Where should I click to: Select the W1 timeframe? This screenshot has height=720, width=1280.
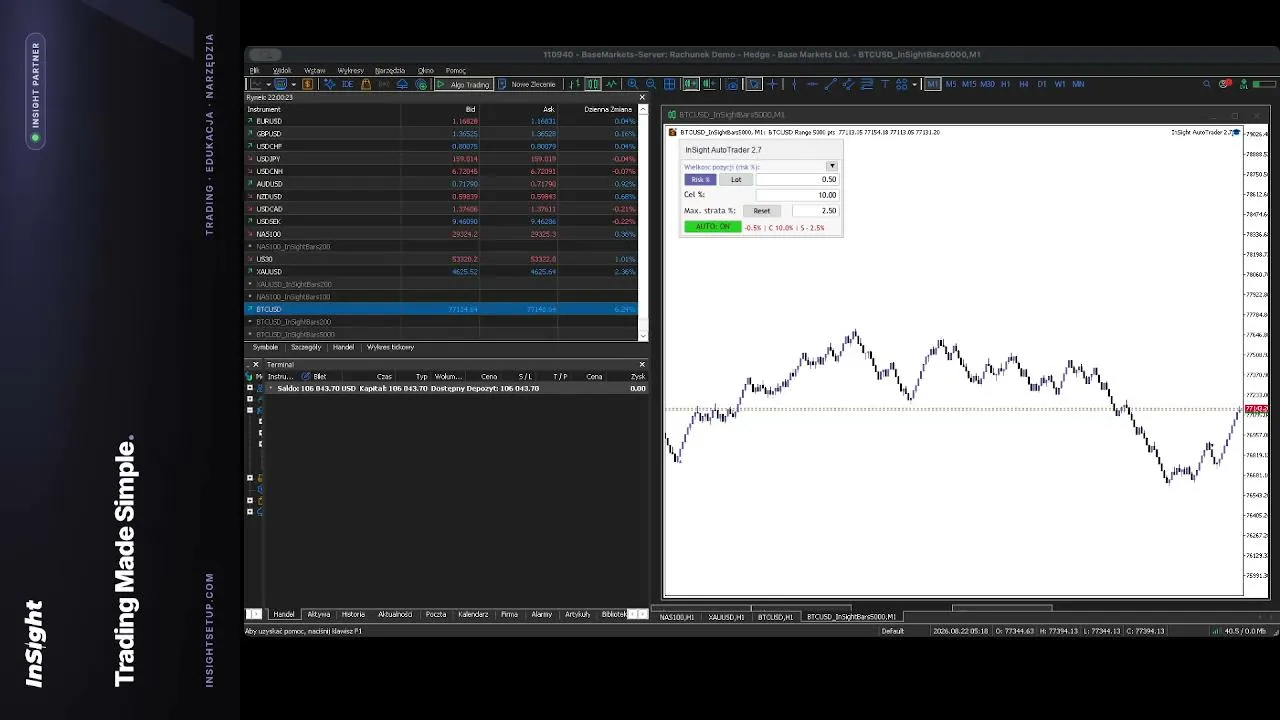pos(1060,84)
